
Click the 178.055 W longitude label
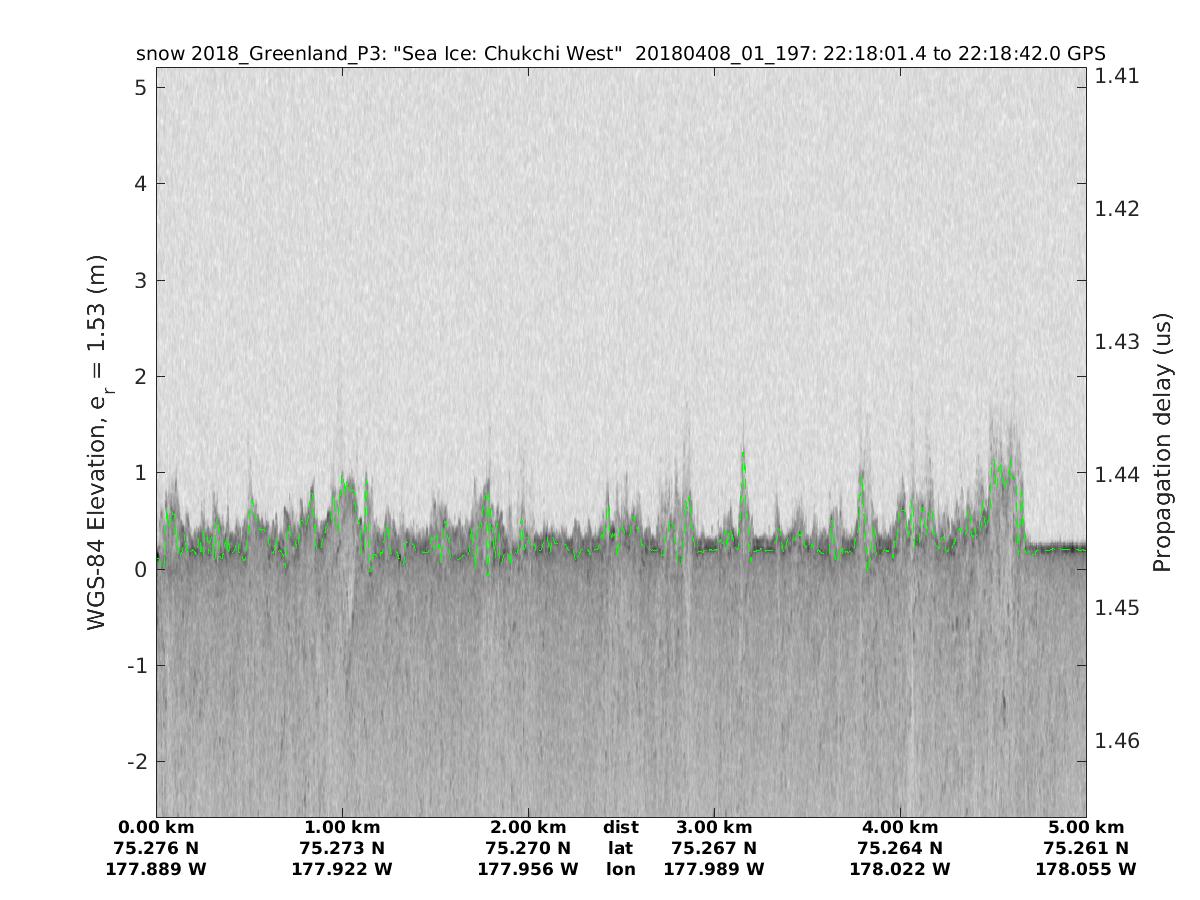(1086, 870)
